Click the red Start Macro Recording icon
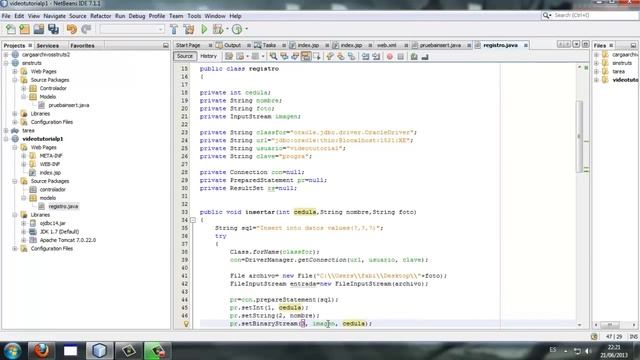Viewport: 640px width, 360px height. click(x=390, y=56)
